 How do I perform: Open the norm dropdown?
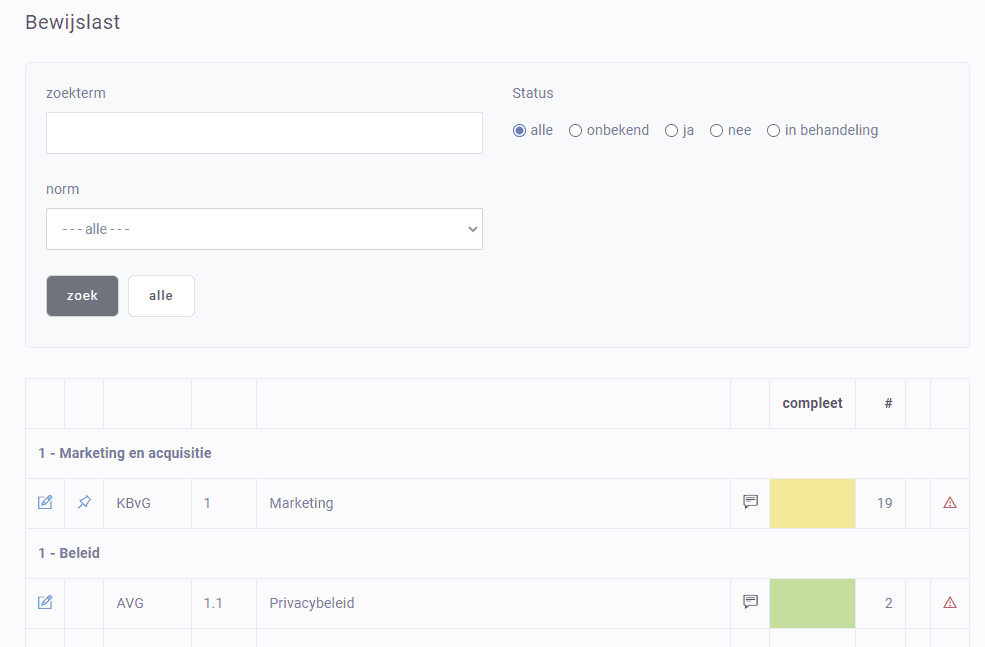(264, 229)
